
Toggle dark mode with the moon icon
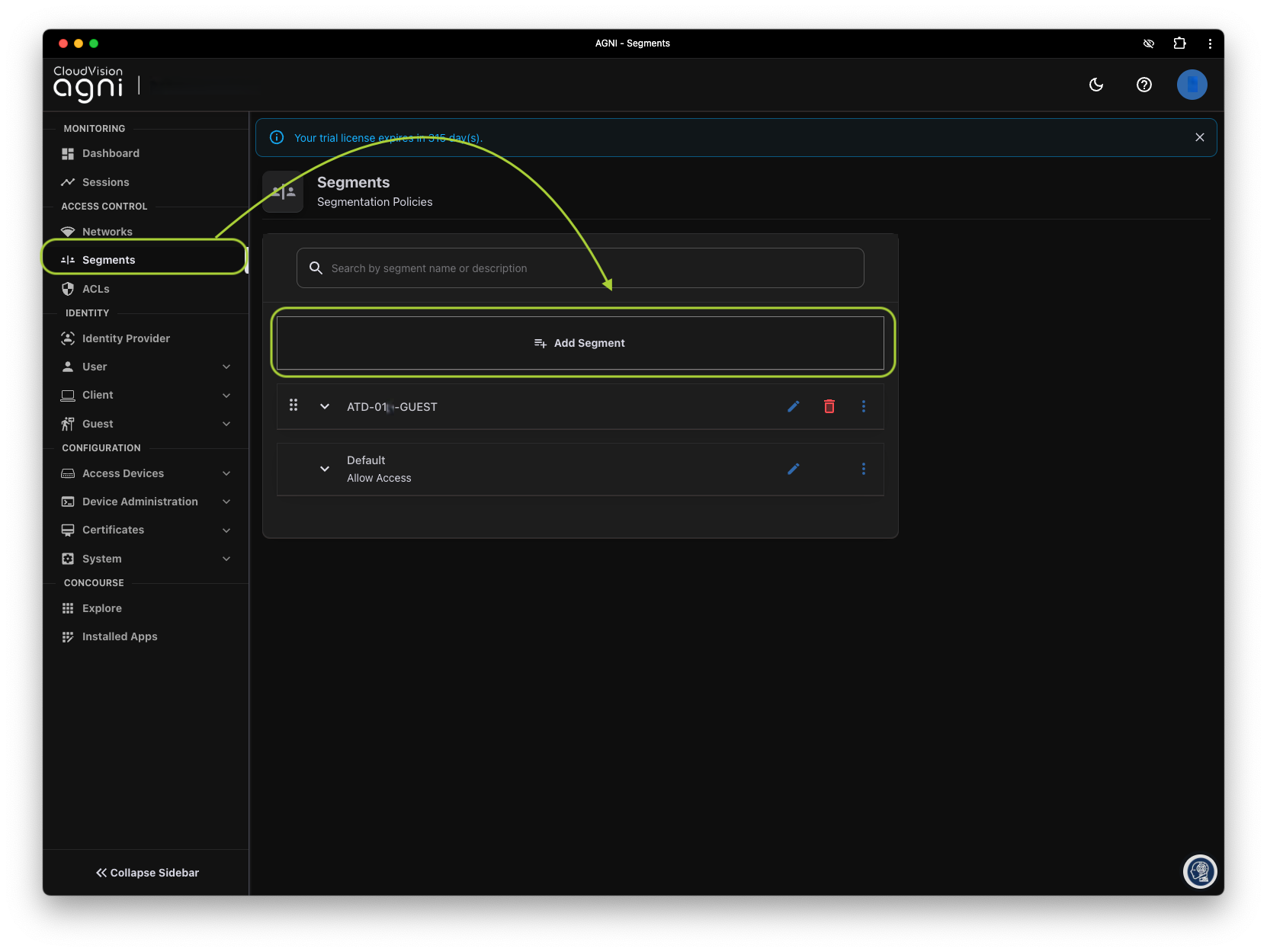pos(1096,85)
